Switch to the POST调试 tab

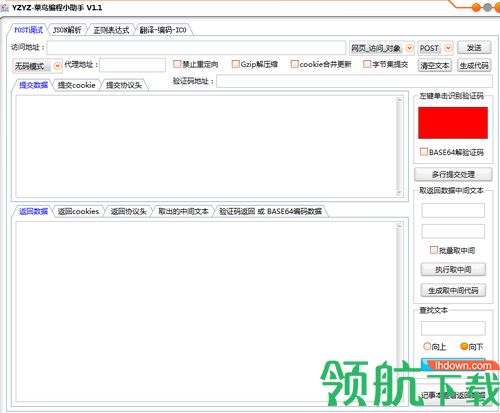(28, 30)
